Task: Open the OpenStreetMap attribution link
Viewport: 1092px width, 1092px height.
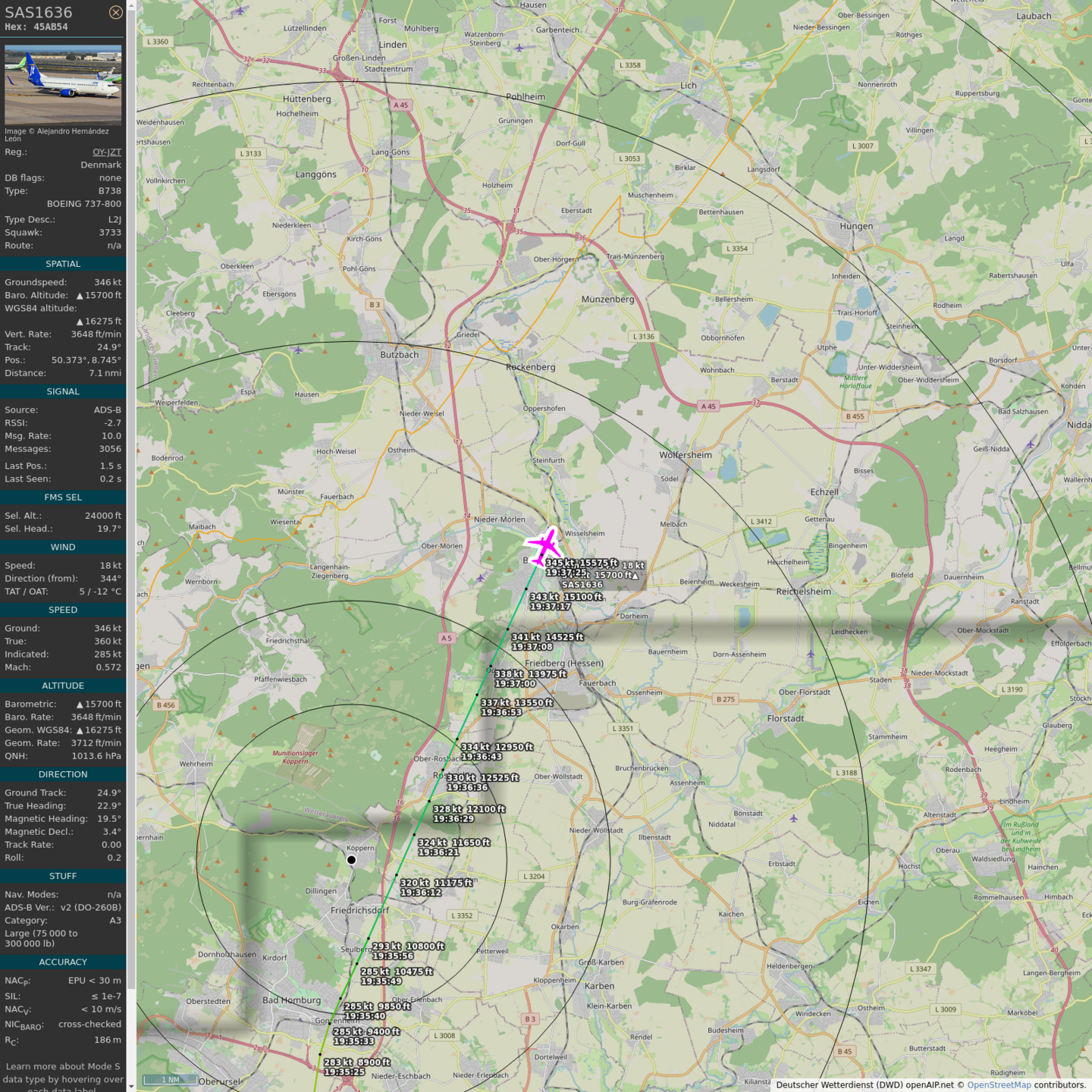Action: tap(999, 1085)
